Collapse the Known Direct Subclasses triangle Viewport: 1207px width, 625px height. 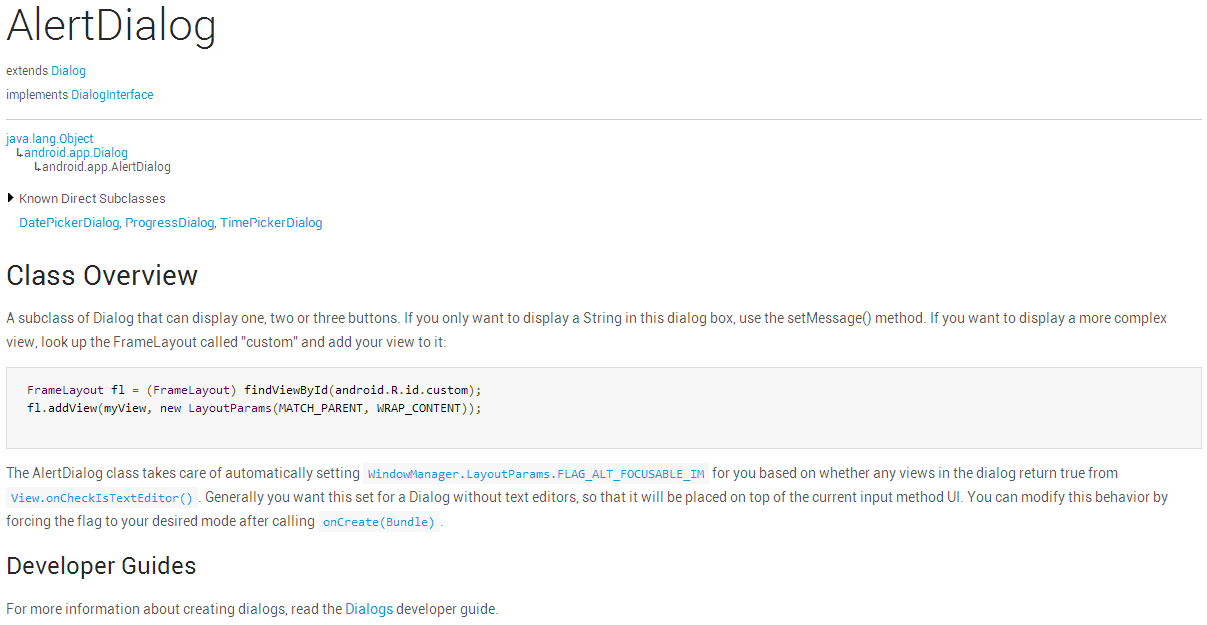coord(11,198)
